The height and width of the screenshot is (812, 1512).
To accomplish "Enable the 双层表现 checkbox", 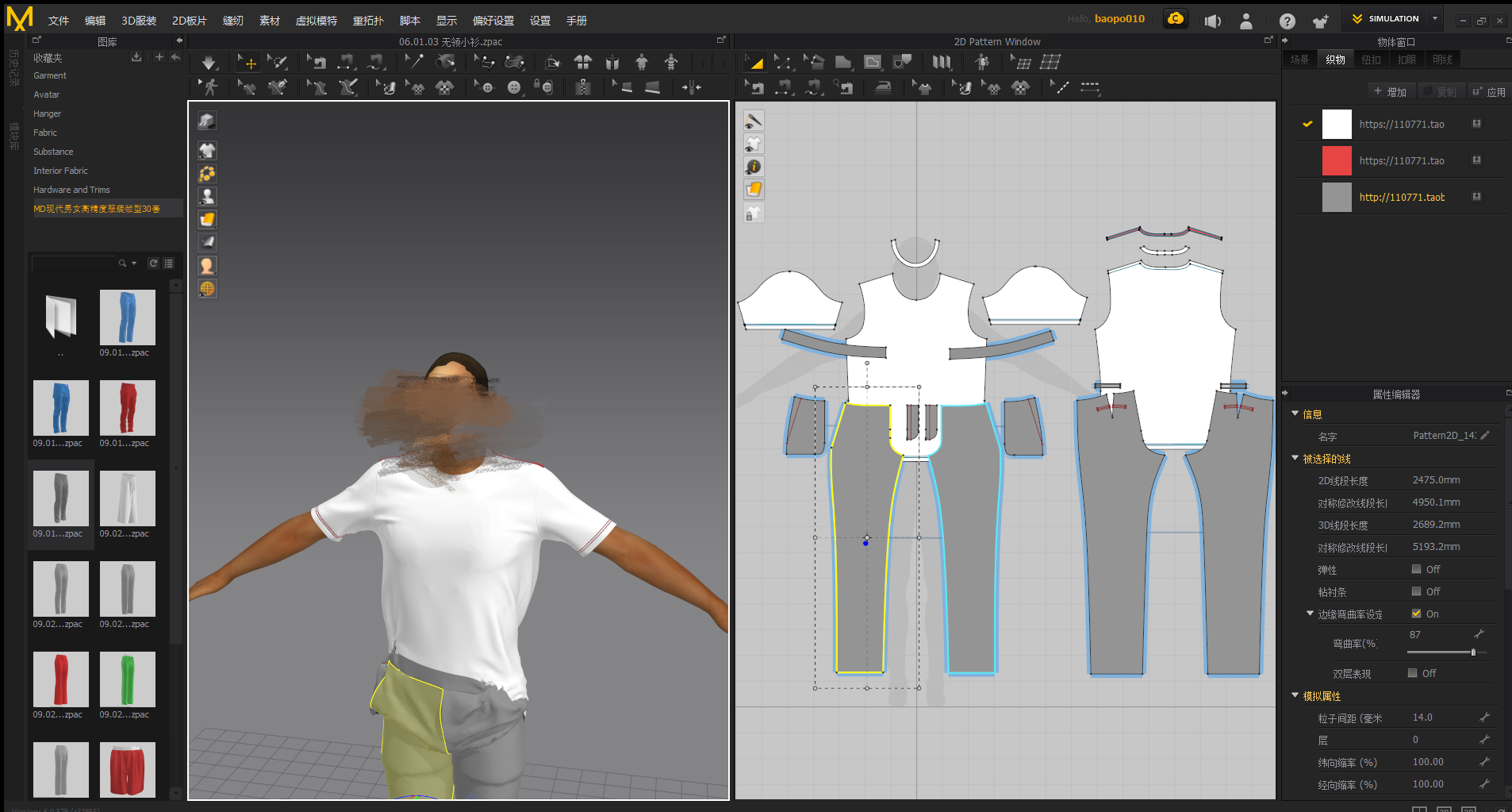I will (x=1412, y=673).
